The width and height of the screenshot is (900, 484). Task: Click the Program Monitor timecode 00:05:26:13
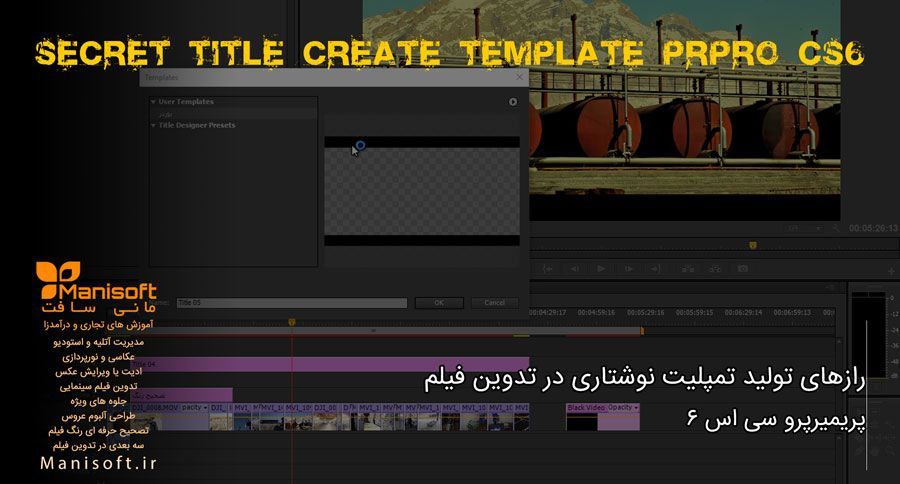coord(874,229)
